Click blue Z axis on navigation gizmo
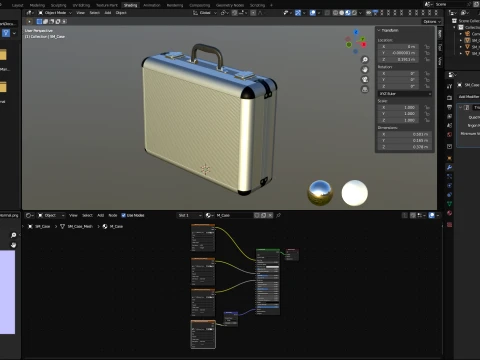 356,32
